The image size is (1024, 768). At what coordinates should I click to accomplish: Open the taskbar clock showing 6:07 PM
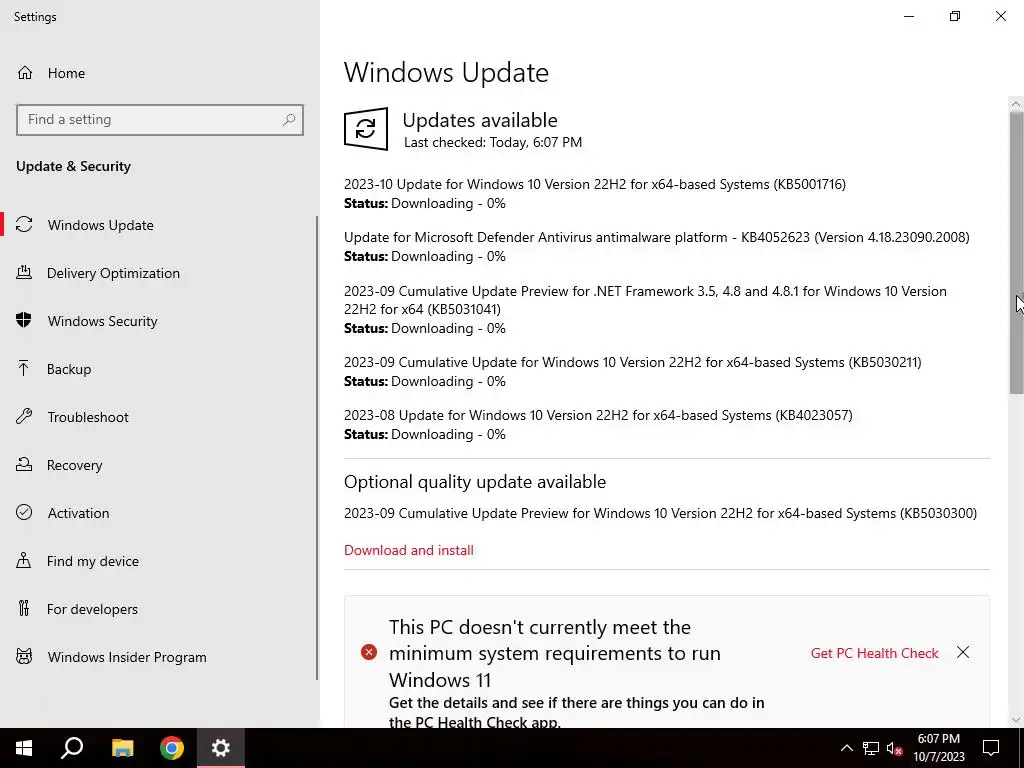click(x=938, y=748)
